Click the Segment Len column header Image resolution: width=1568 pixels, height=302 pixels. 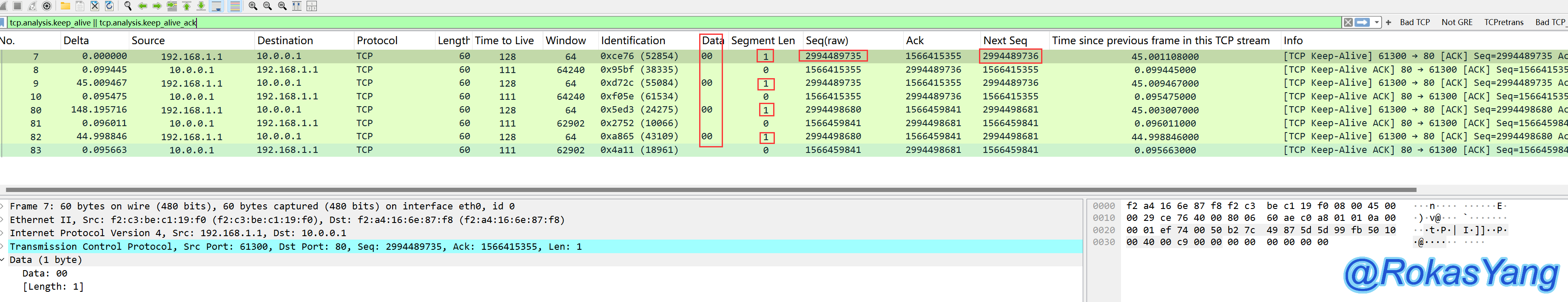(762, 41)
